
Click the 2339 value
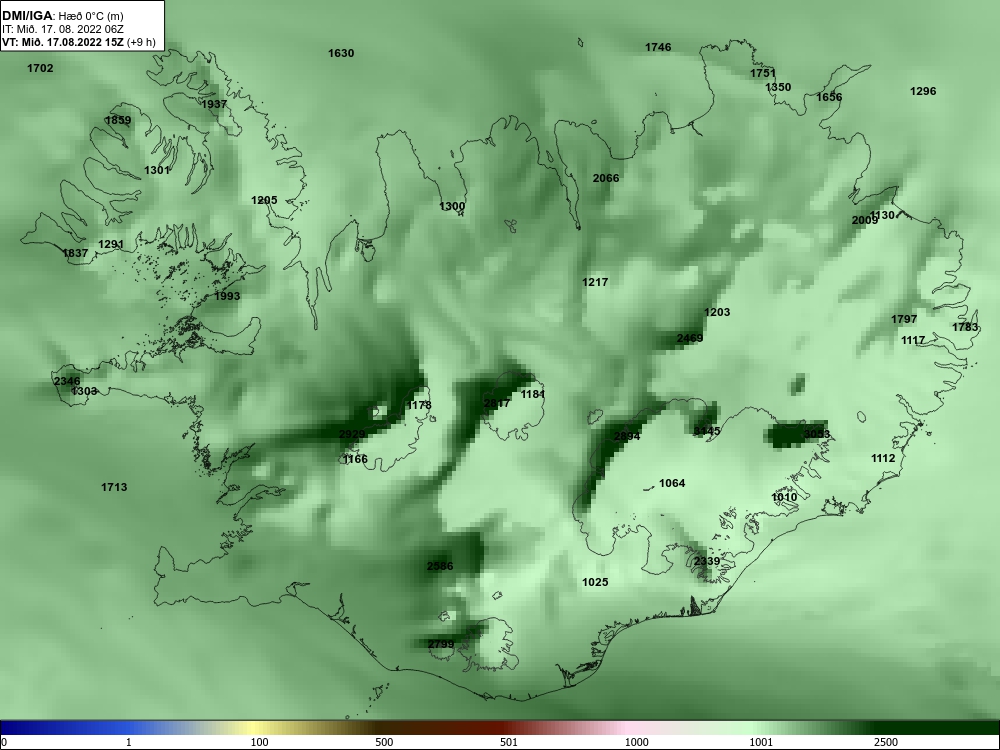coord(707,561)
